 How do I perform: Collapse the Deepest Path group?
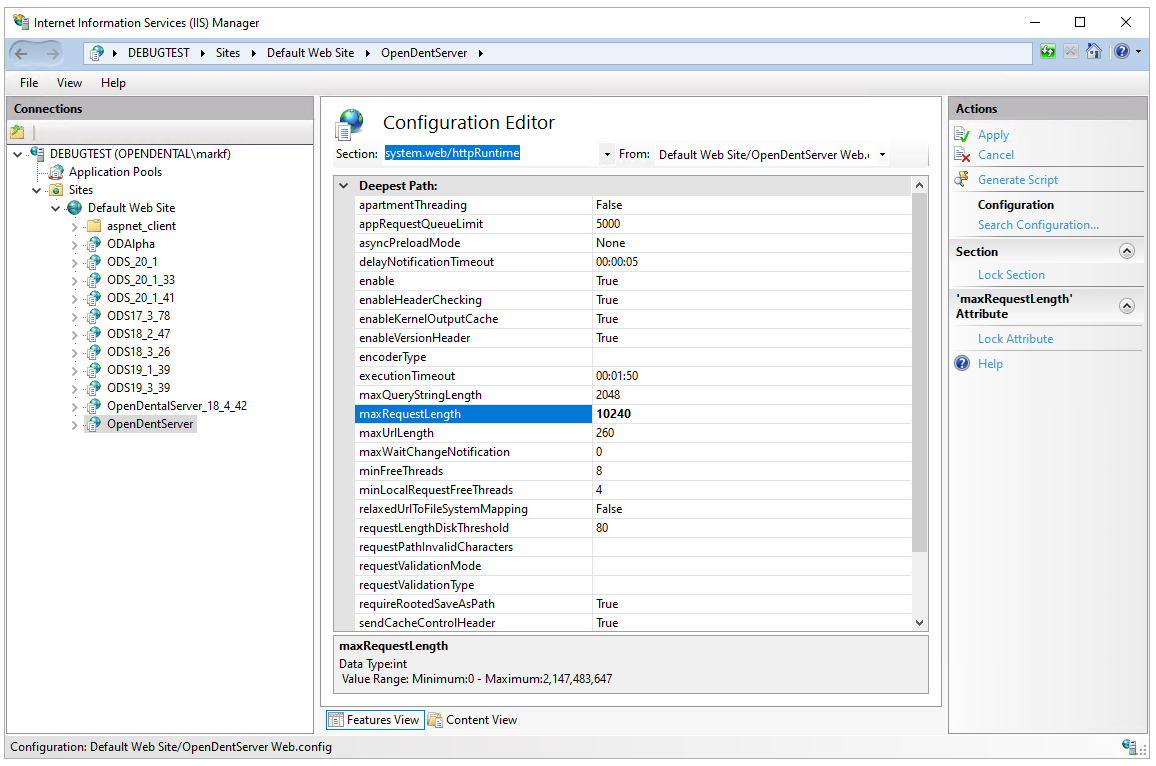coord(344,186)
